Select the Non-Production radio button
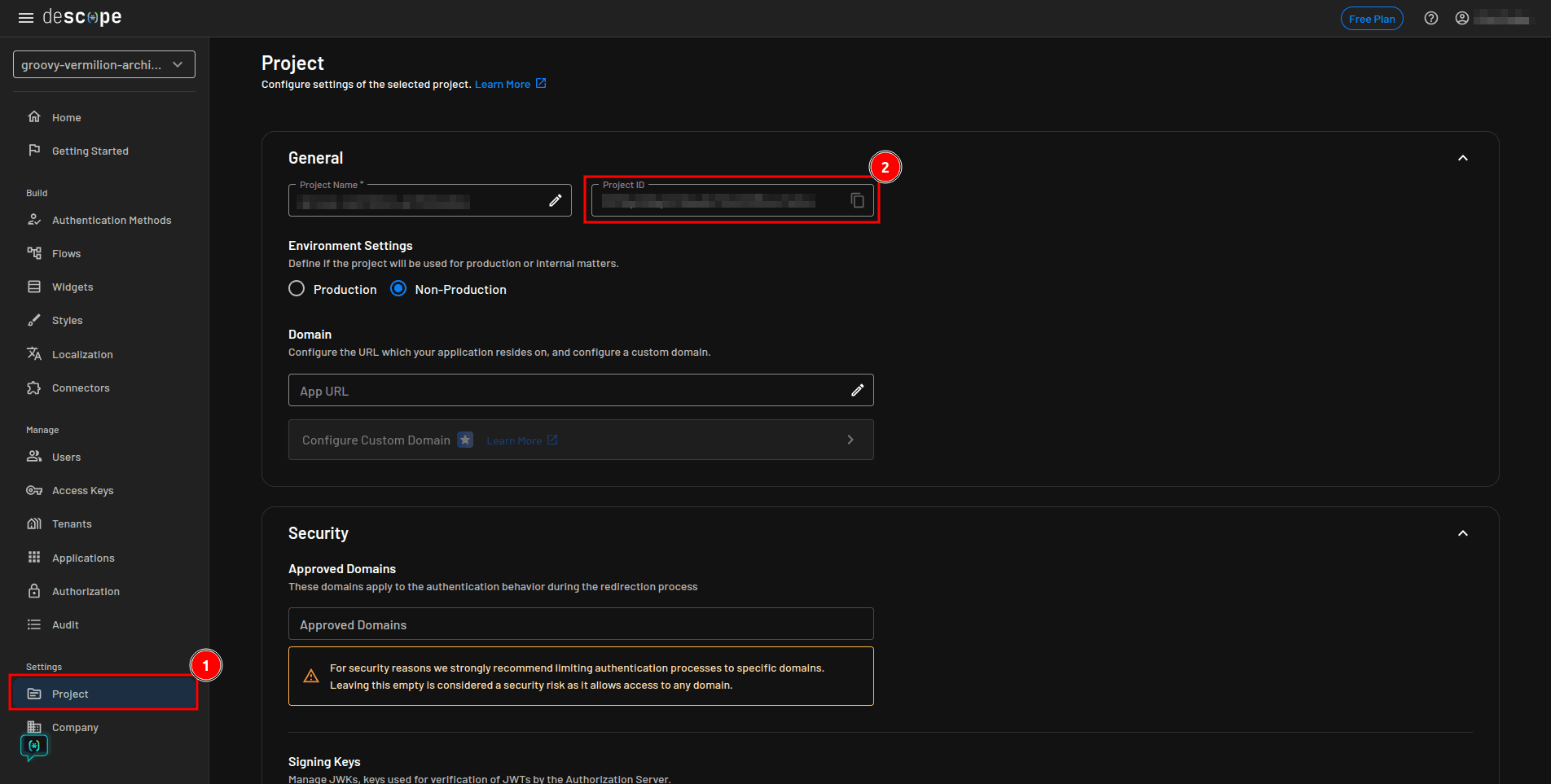This screenshot has height=784, width=1551. tap(398, 289)
